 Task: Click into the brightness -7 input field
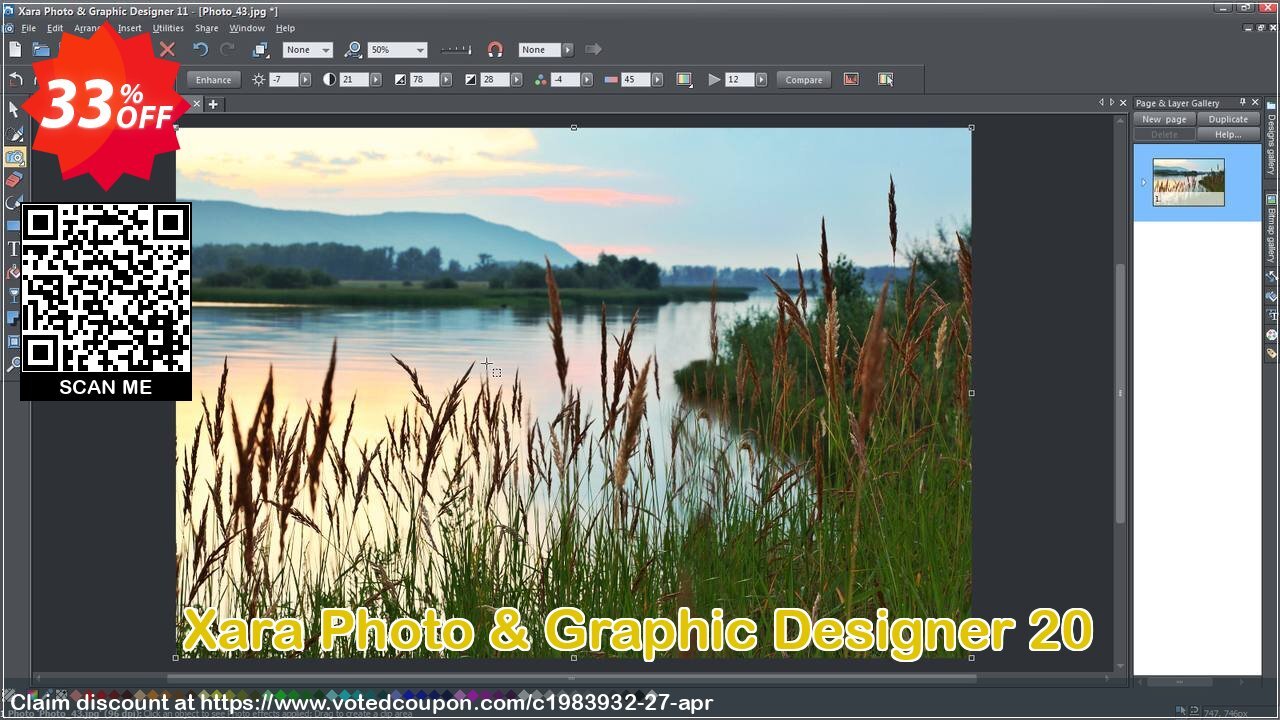pyautogui.click(x=284, y=79)
